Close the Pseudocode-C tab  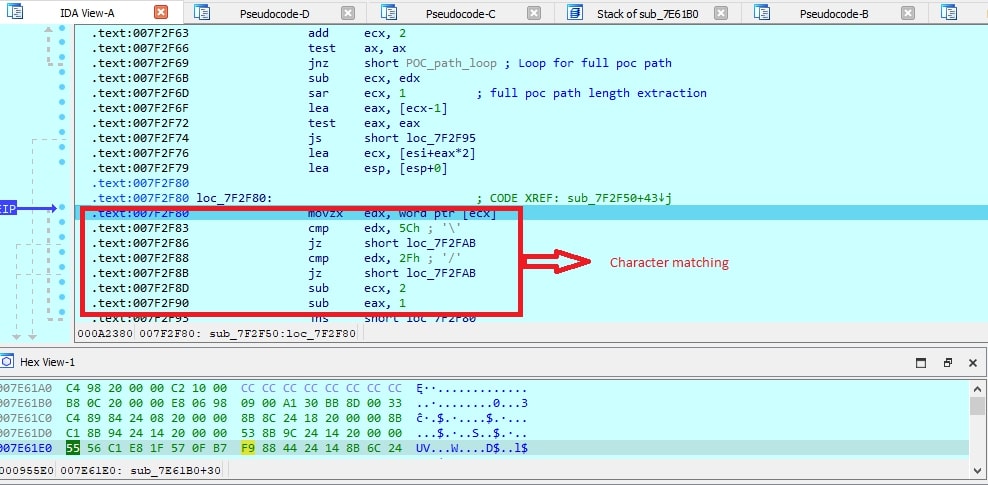coord(534,12)
